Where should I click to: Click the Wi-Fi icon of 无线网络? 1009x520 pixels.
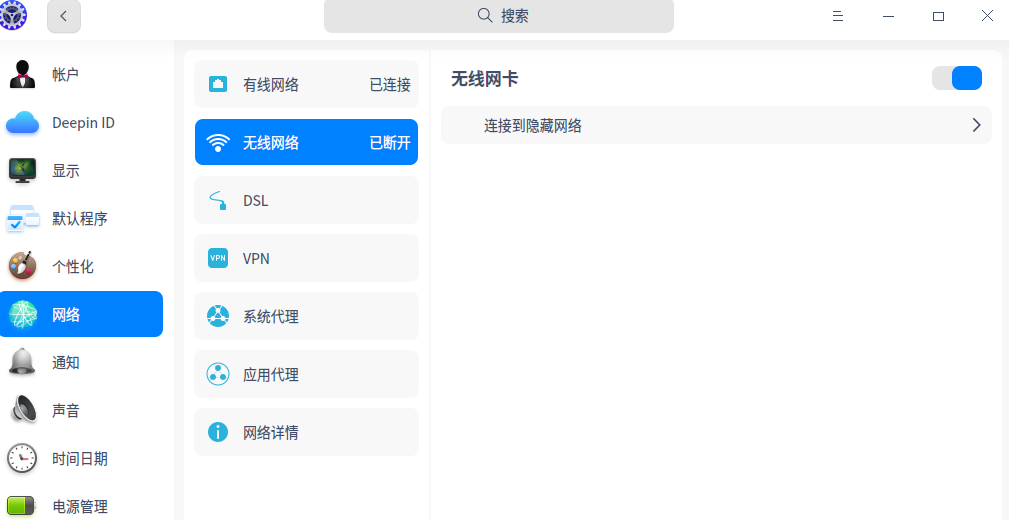(x=218, y=142)
